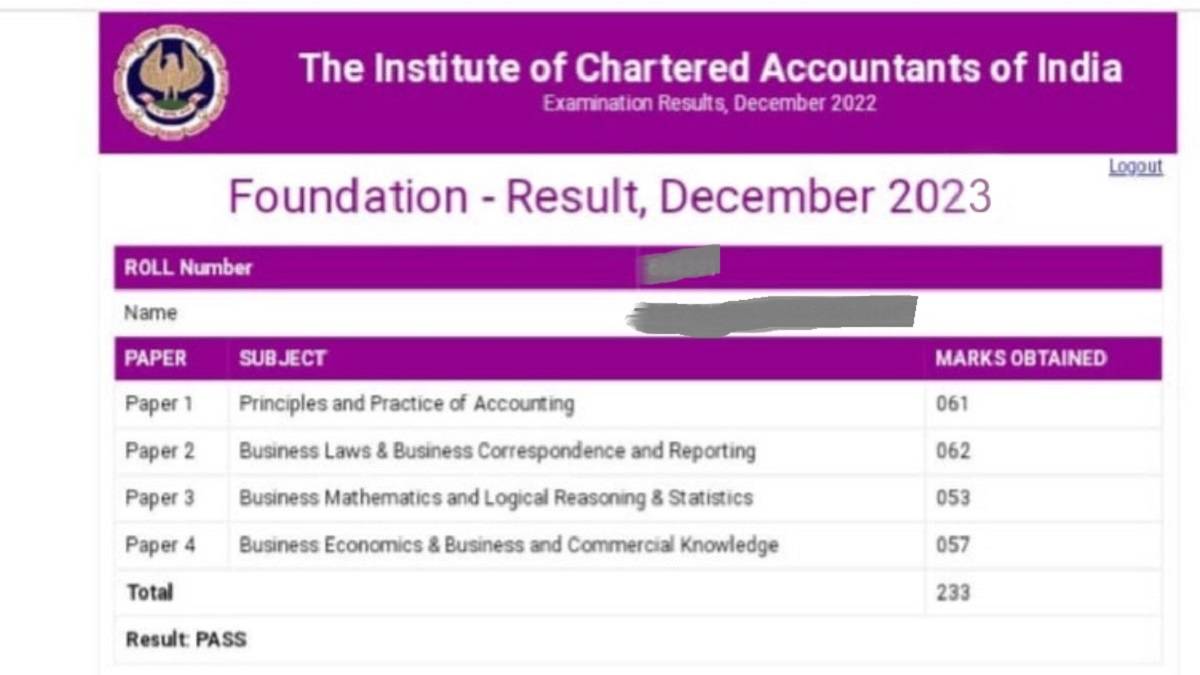Select the Total marks 233

tap(954, 592)
